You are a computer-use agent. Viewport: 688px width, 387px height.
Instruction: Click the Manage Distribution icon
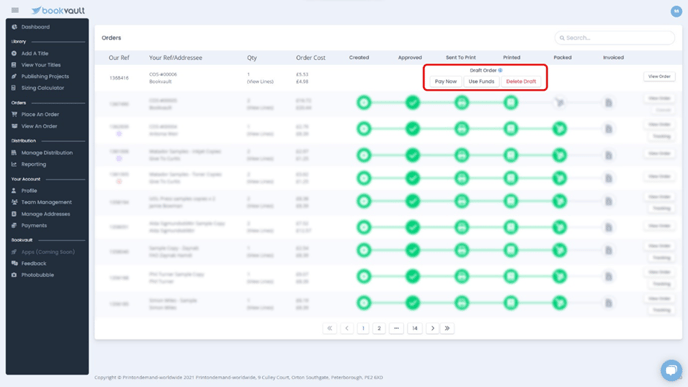pyautogui.click(x=14, y=153)
